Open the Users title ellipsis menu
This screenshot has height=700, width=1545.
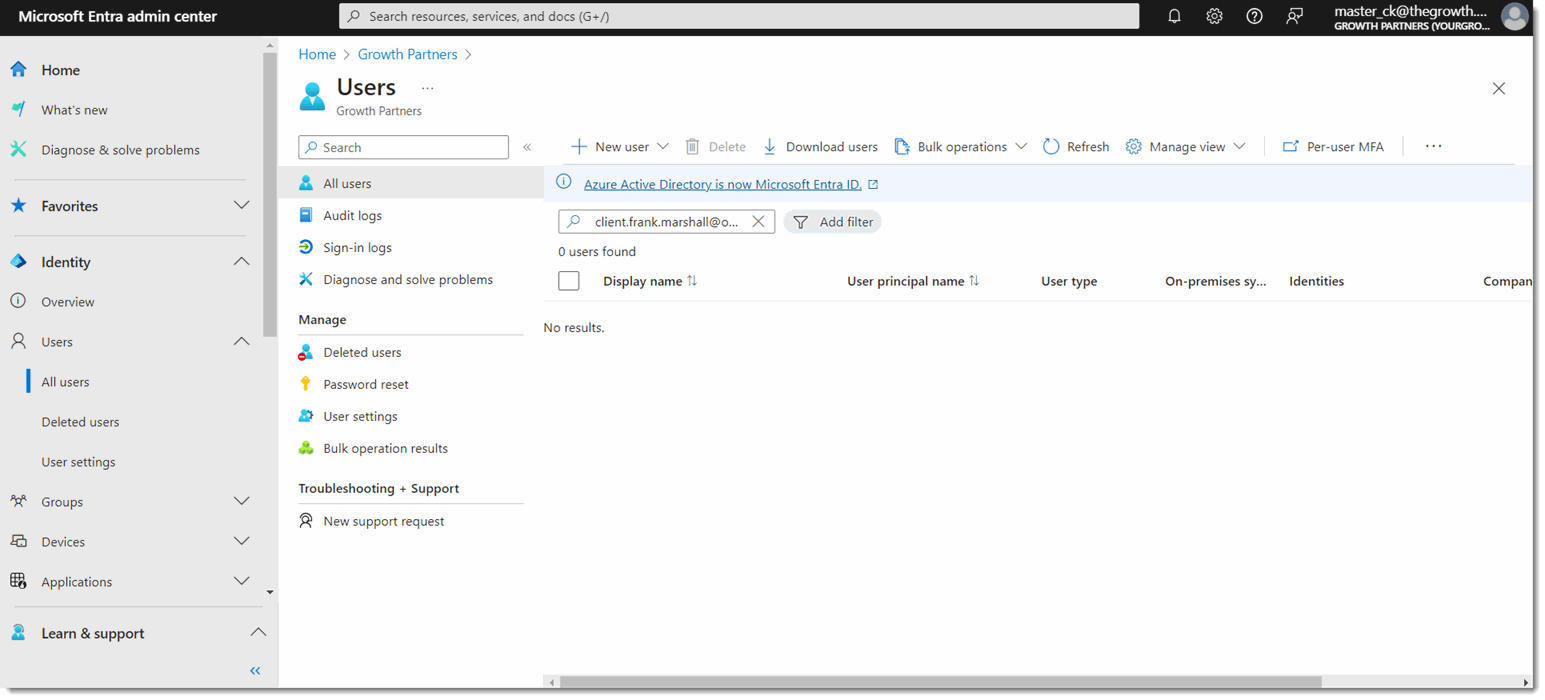click(x=427, y=88)
